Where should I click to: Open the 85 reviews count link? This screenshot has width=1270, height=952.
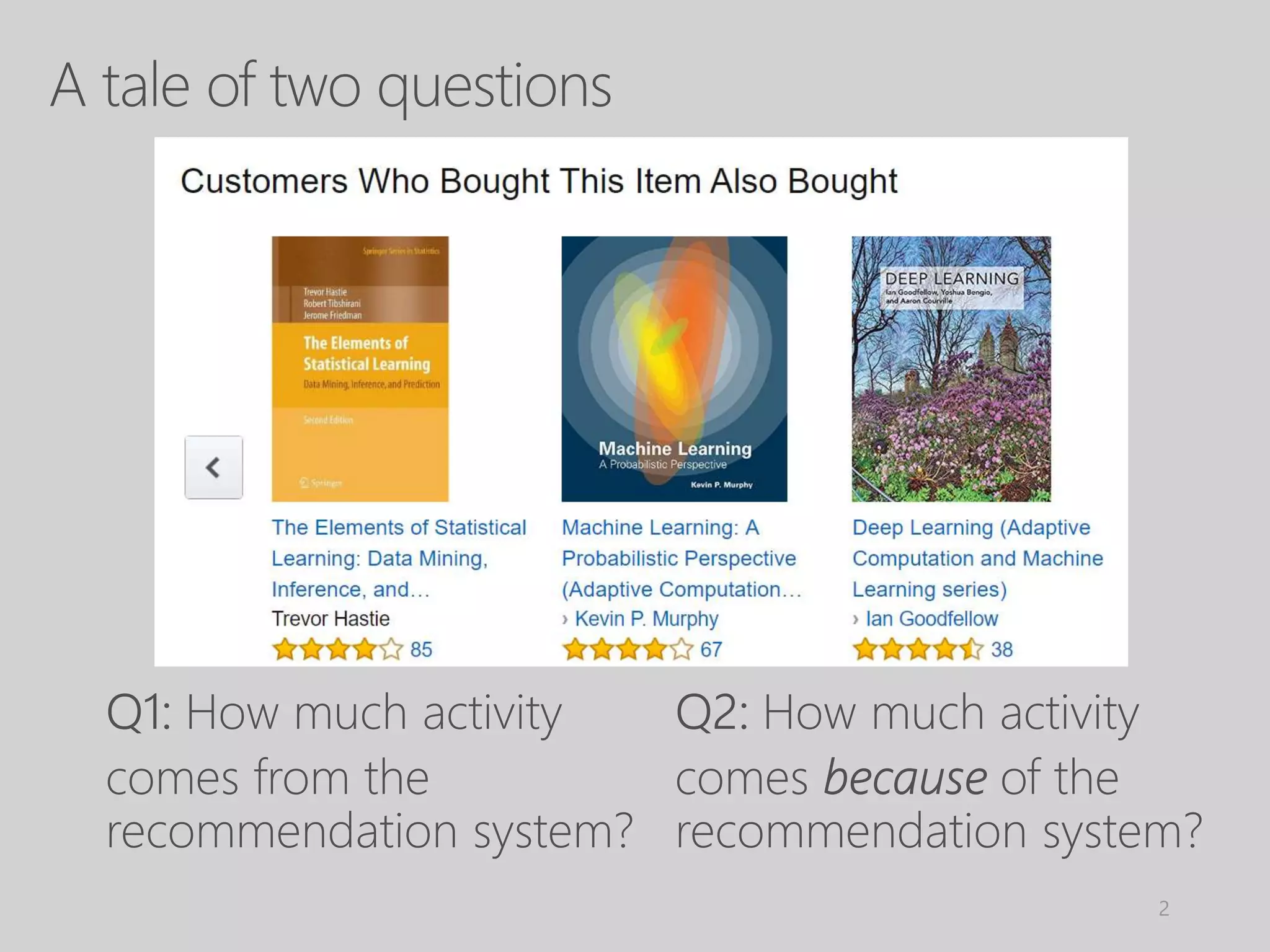coord(421,650)
